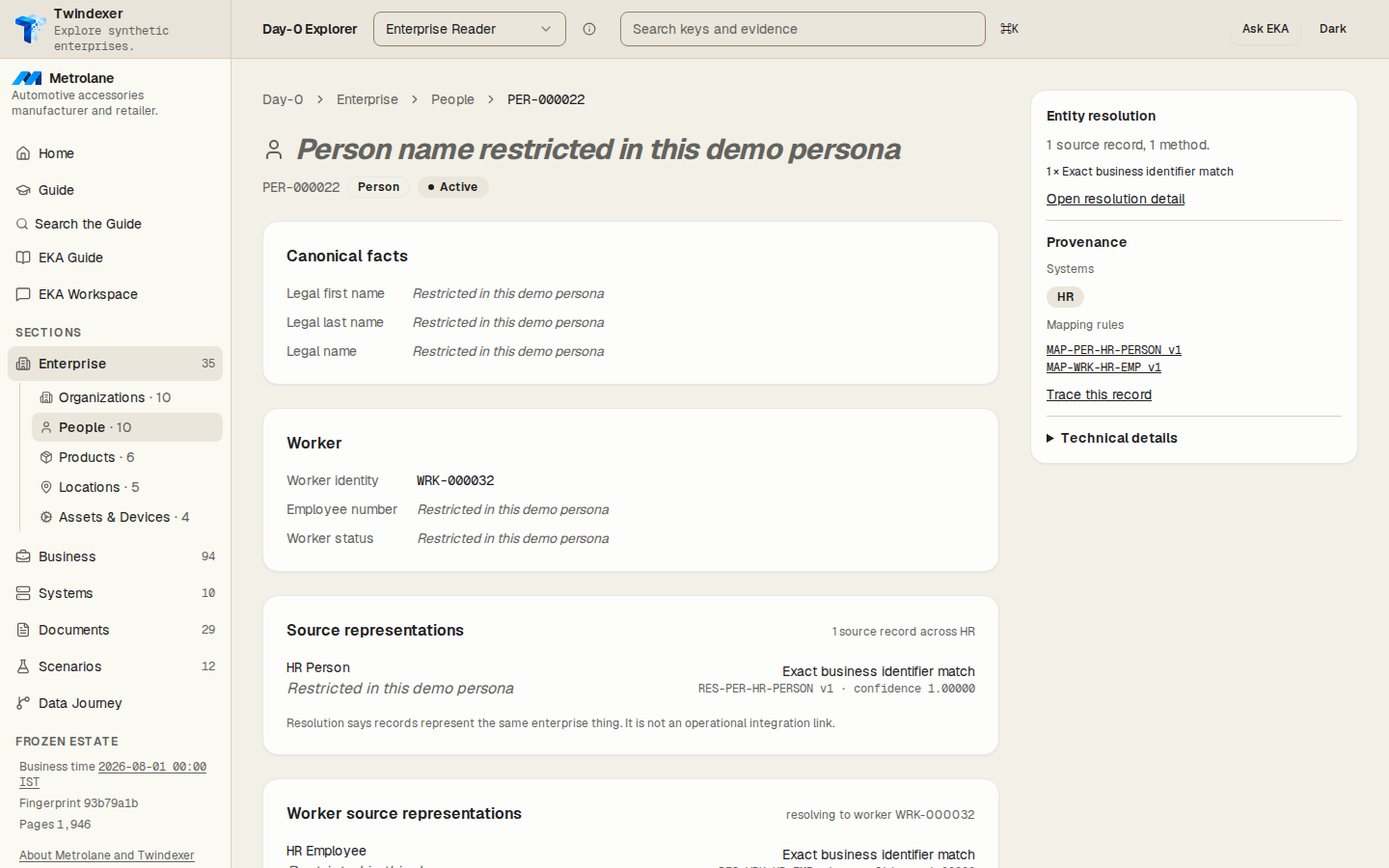
Task: Click Open resolution detail link
Action: [x=1115, y=199]
